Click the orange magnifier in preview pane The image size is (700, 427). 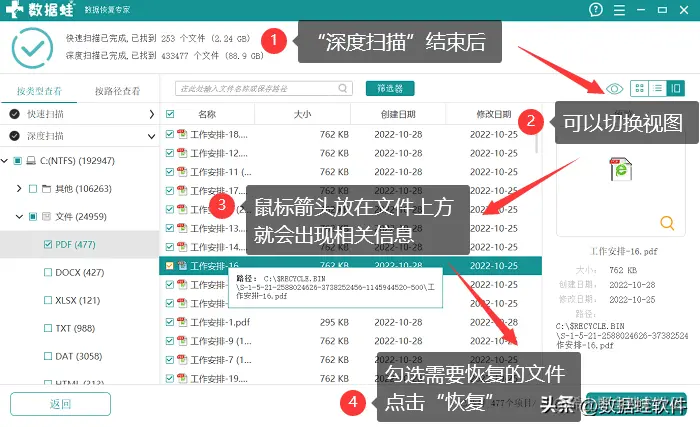coord(667,222)
